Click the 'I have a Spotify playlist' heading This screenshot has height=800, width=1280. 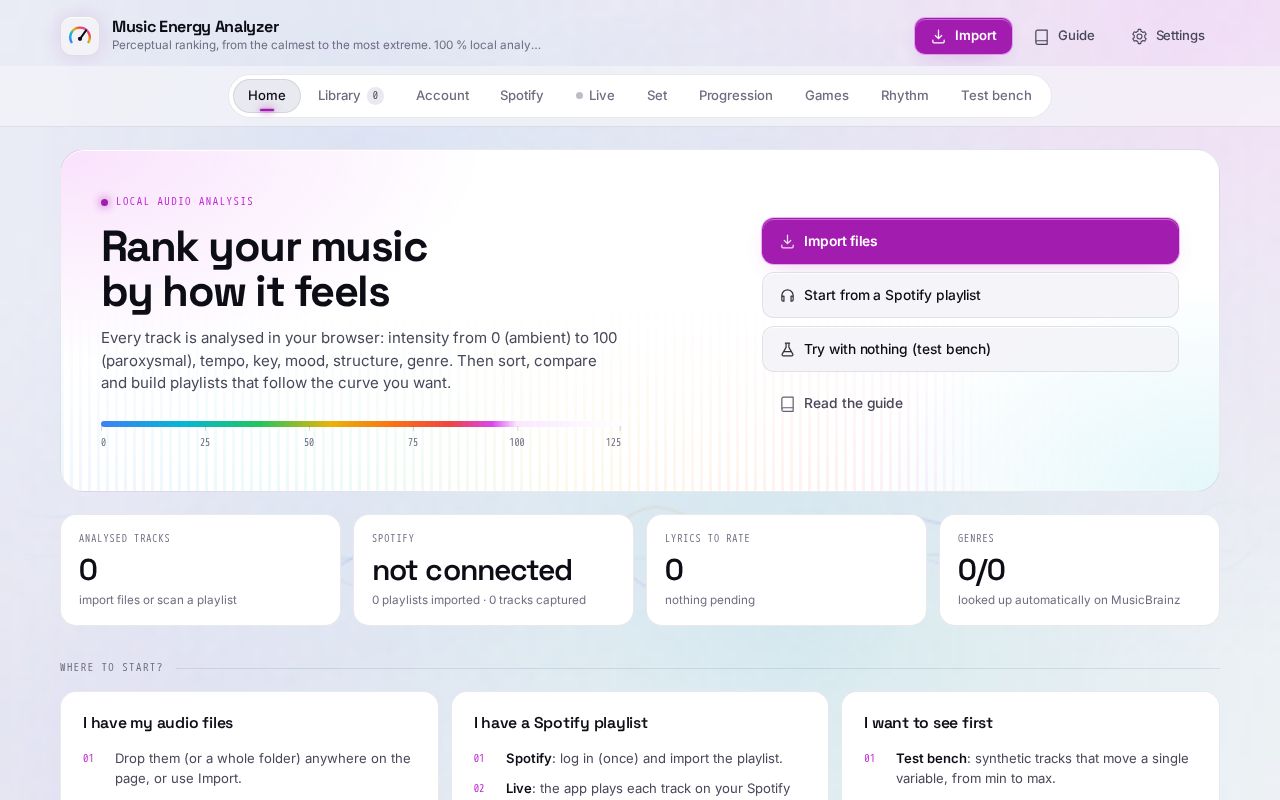click(x=561, y=723)
